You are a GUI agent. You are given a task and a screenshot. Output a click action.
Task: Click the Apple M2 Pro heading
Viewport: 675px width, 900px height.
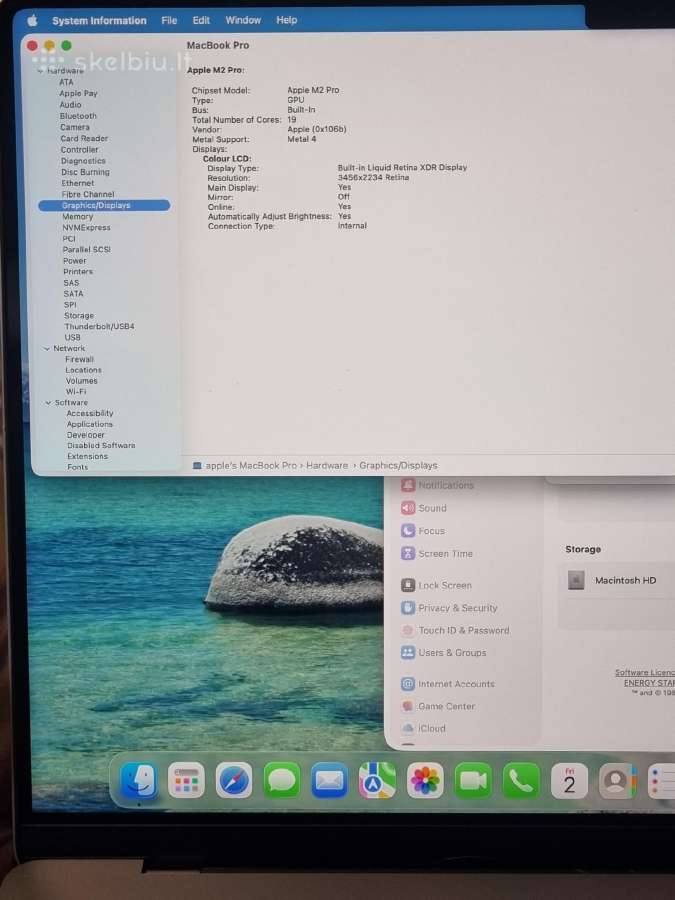pos(215,70)
